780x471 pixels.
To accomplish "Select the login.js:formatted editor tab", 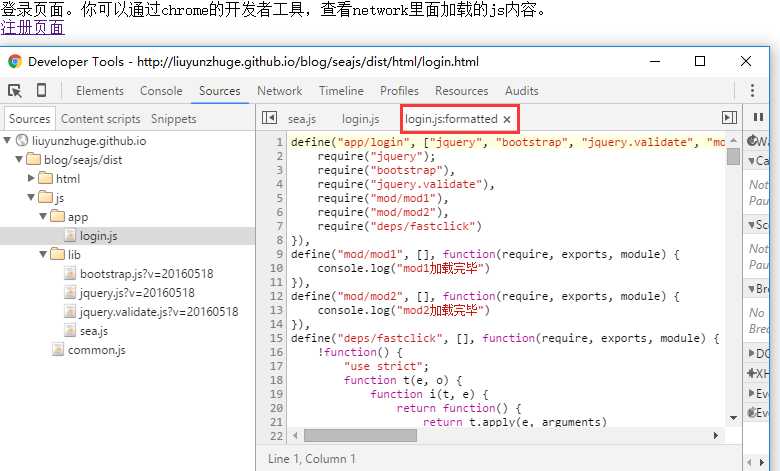I will click(451, 119).
